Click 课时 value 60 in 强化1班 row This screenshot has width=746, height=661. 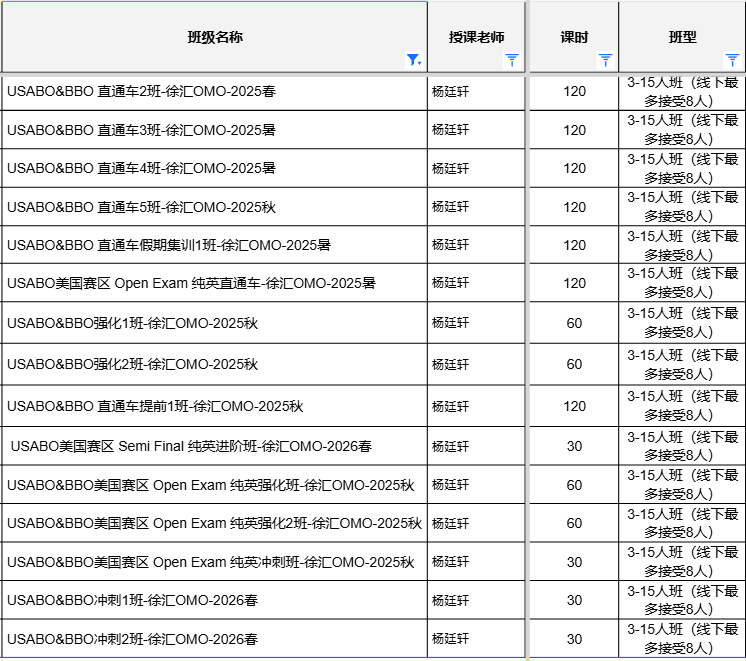coord(574,323)
